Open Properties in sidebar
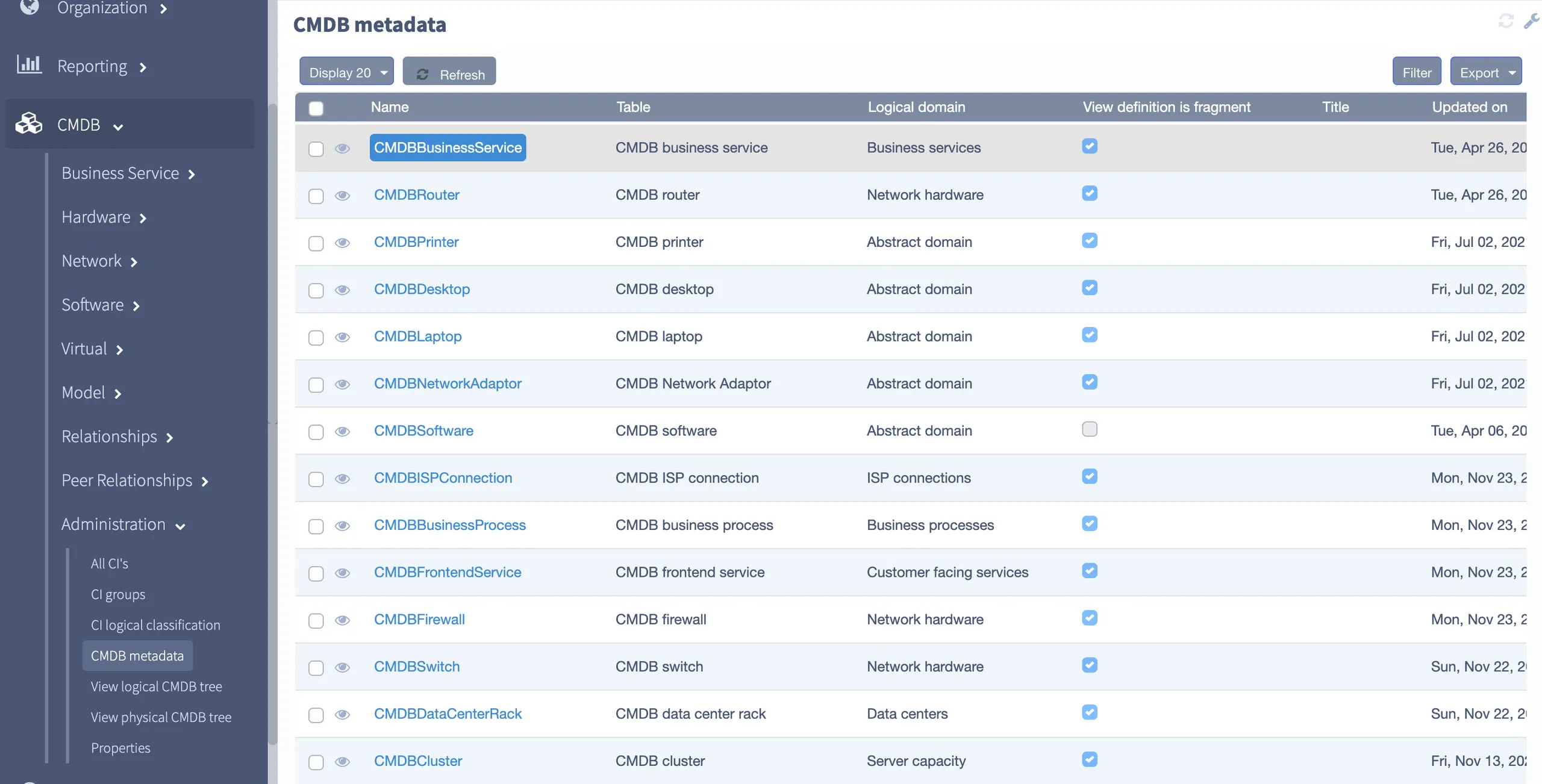This screenshot has height=784, width=1542. [120, 748]
